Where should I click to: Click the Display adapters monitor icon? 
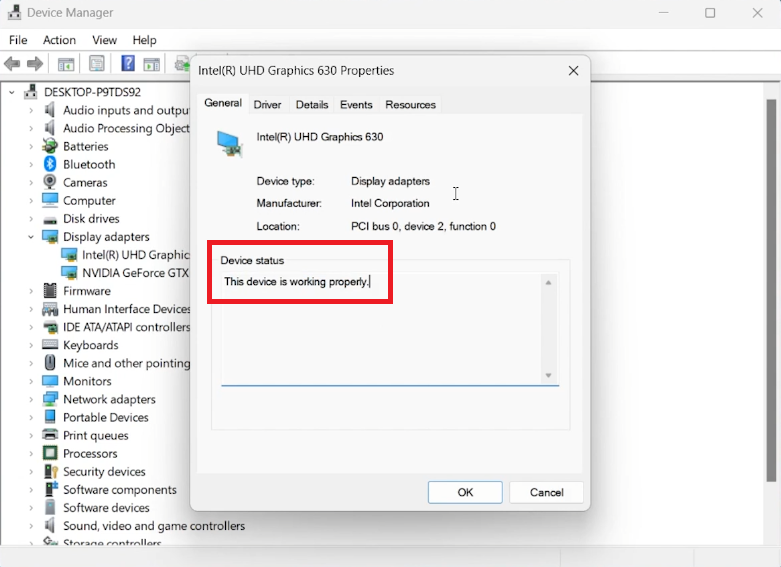click(50, 236)
